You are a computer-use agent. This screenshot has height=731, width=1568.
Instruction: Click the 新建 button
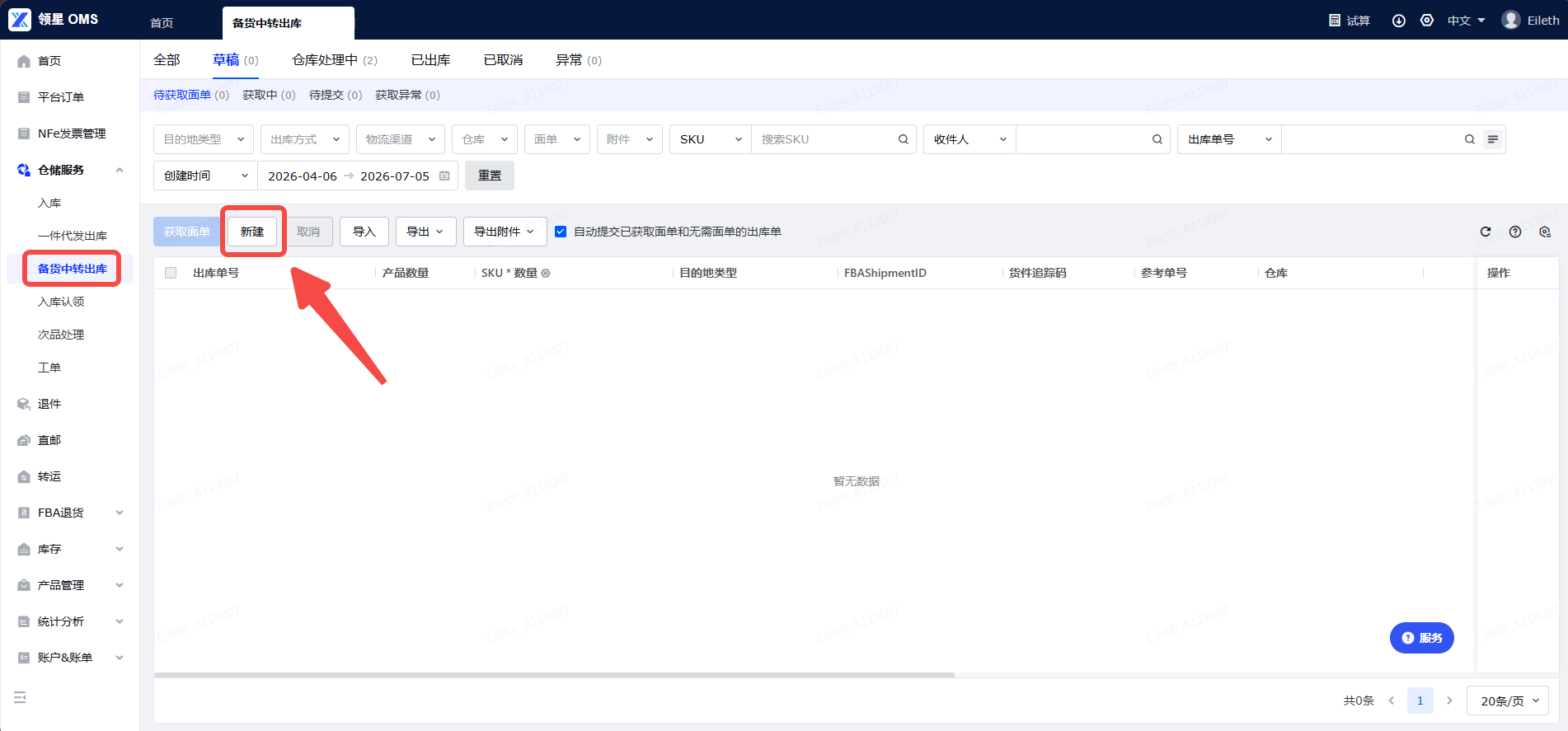[x=252, y=232]
